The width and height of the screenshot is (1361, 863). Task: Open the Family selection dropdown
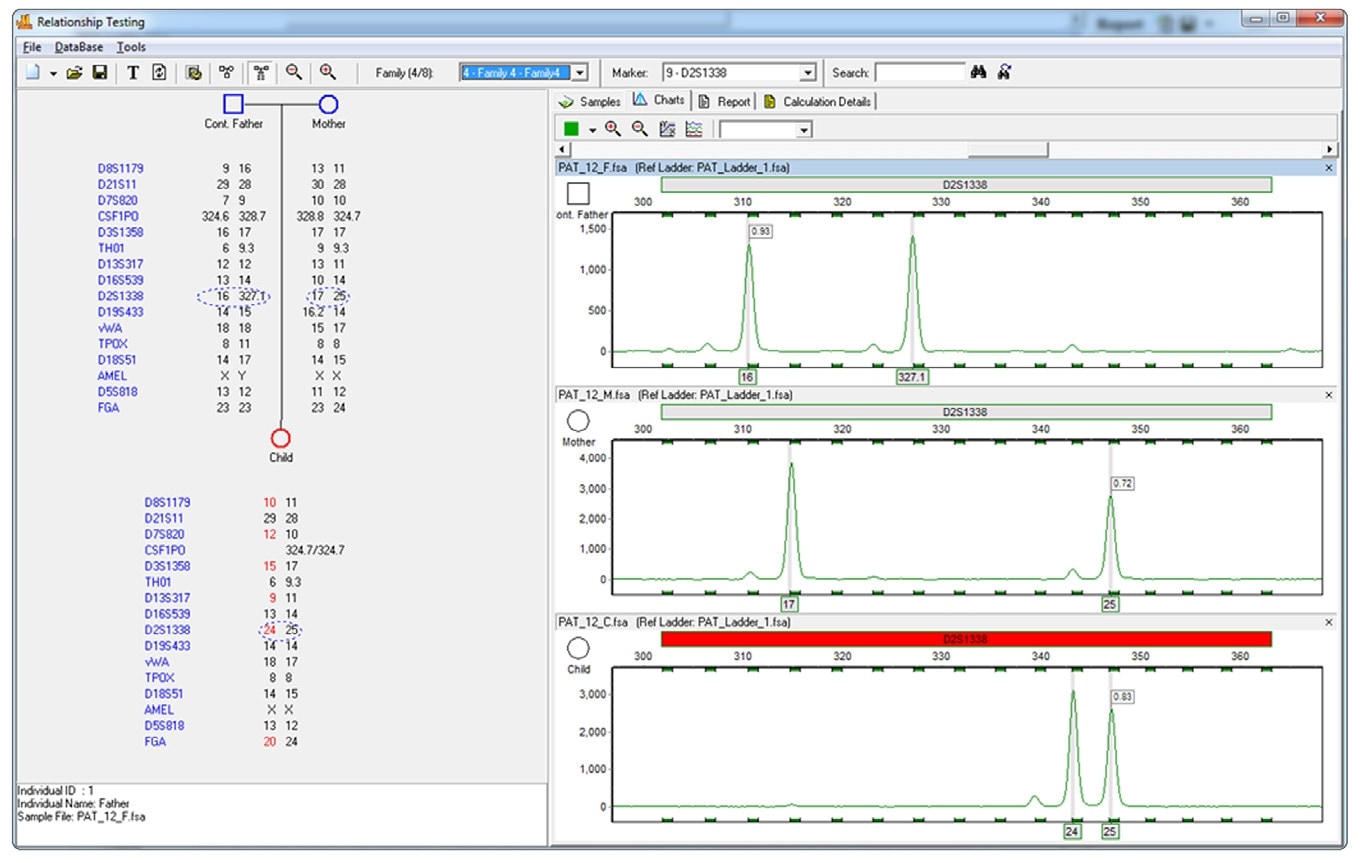point(579,73)
